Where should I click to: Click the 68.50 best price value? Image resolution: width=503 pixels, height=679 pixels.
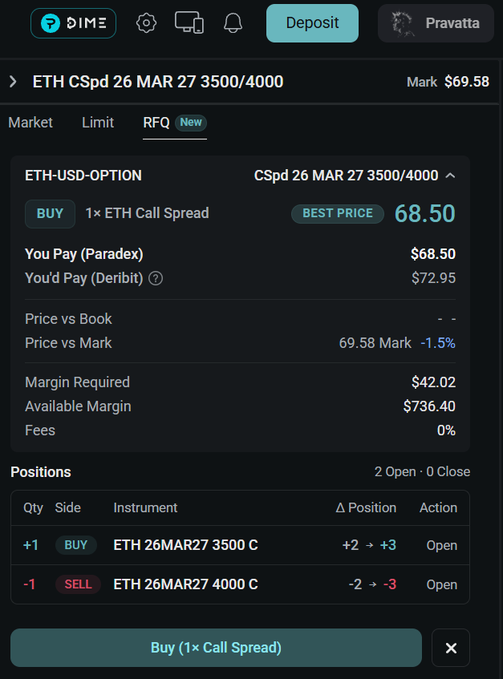coord(425,213)
